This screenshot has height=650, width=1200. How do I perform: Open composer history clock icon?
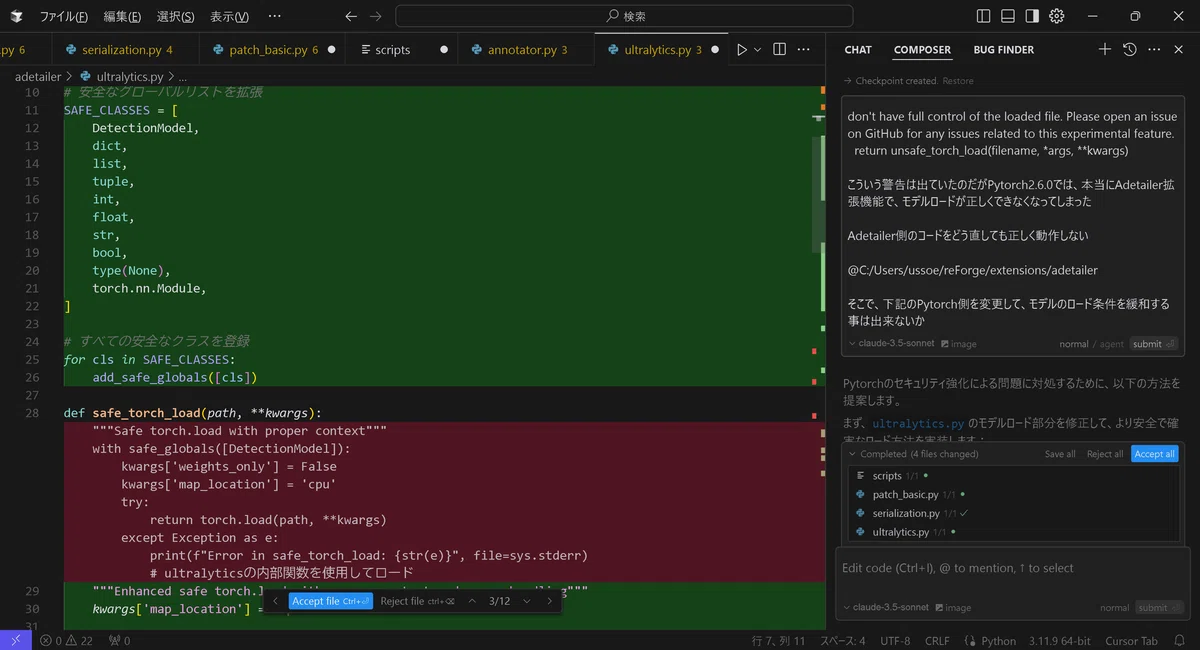tap(1130, 49)
